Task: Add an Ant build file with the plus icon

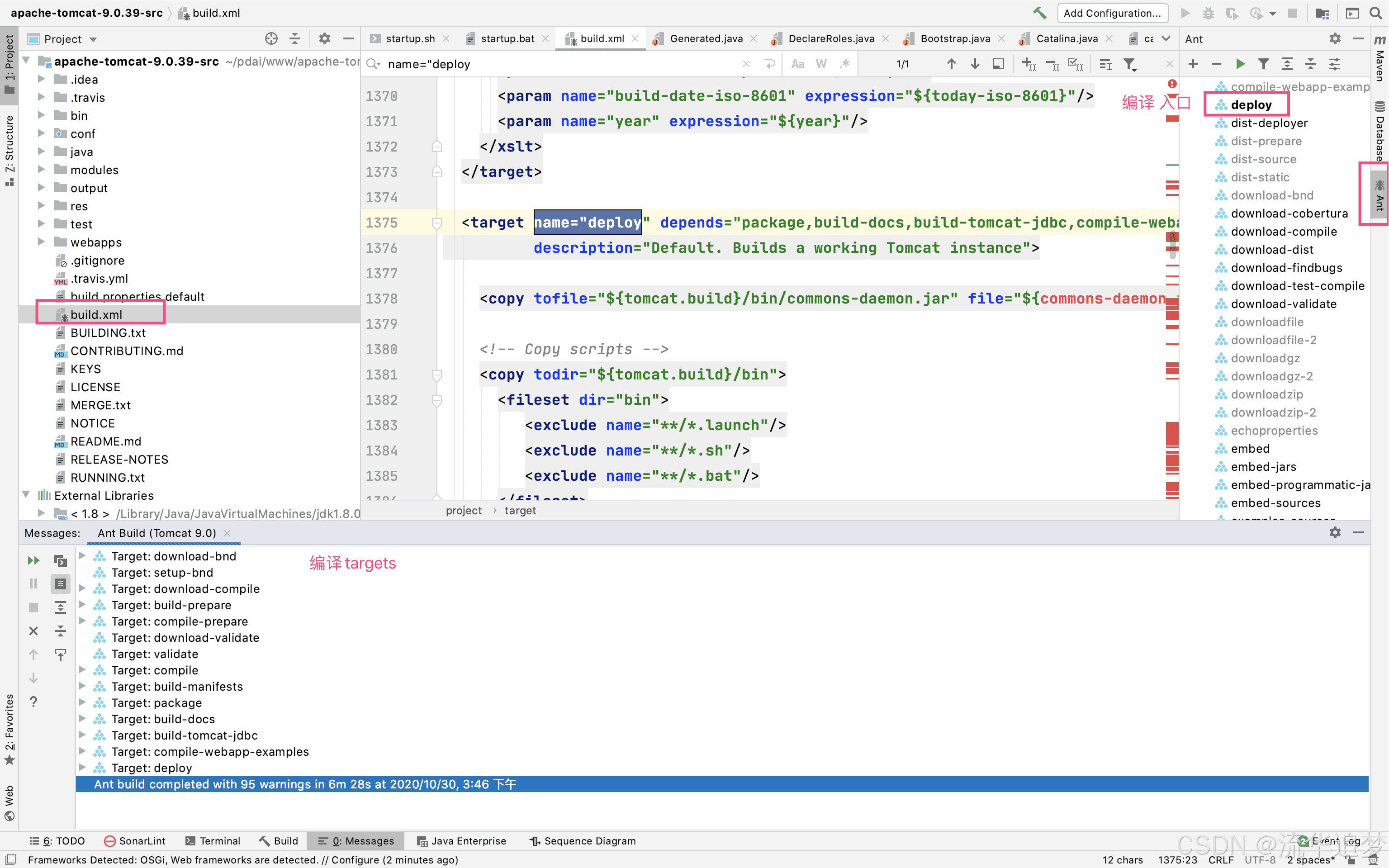Action: (1193, 64)
